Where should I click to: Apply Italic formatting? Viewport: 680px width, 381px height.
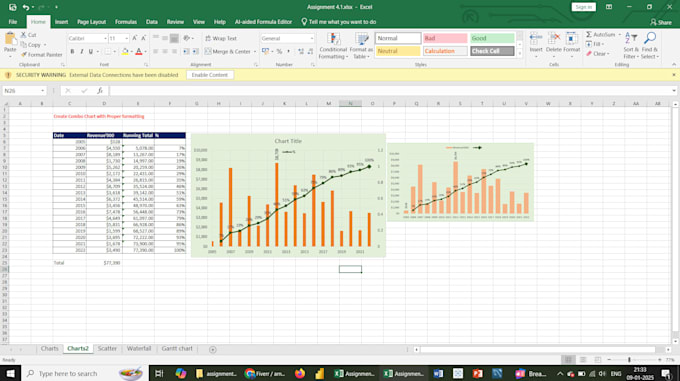[x=82, y=52]
